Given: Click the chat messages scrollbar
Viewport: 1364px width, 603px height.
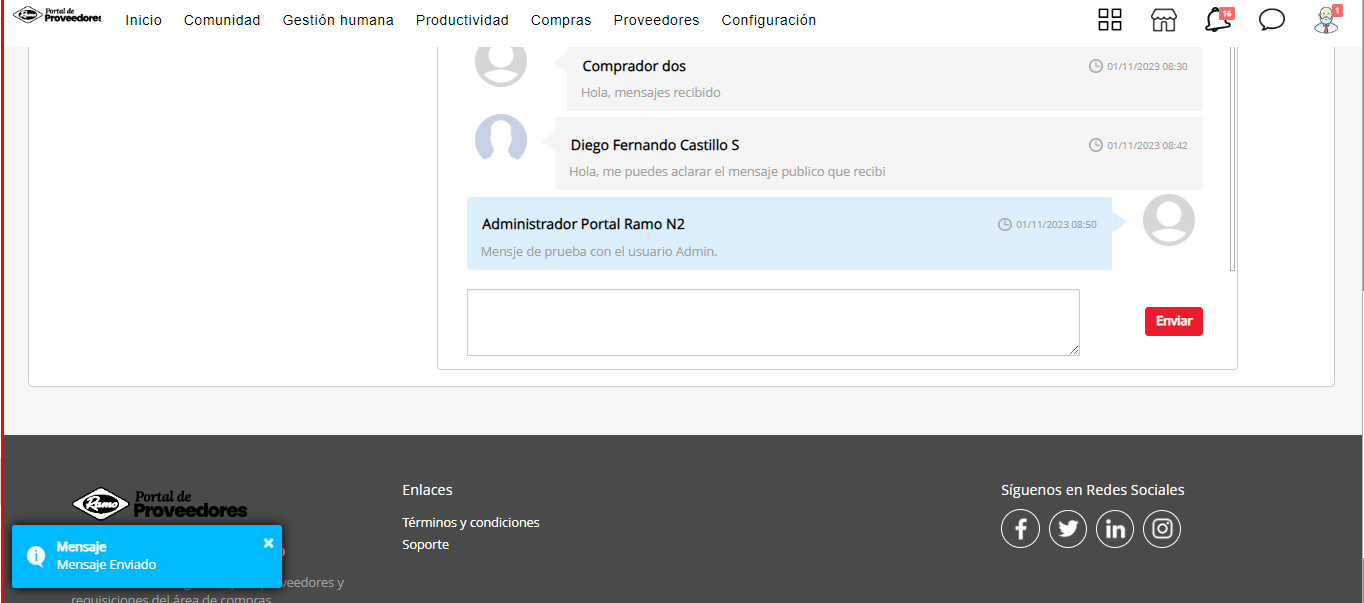Looking at the screenshot, I should tap(1232, 160).
